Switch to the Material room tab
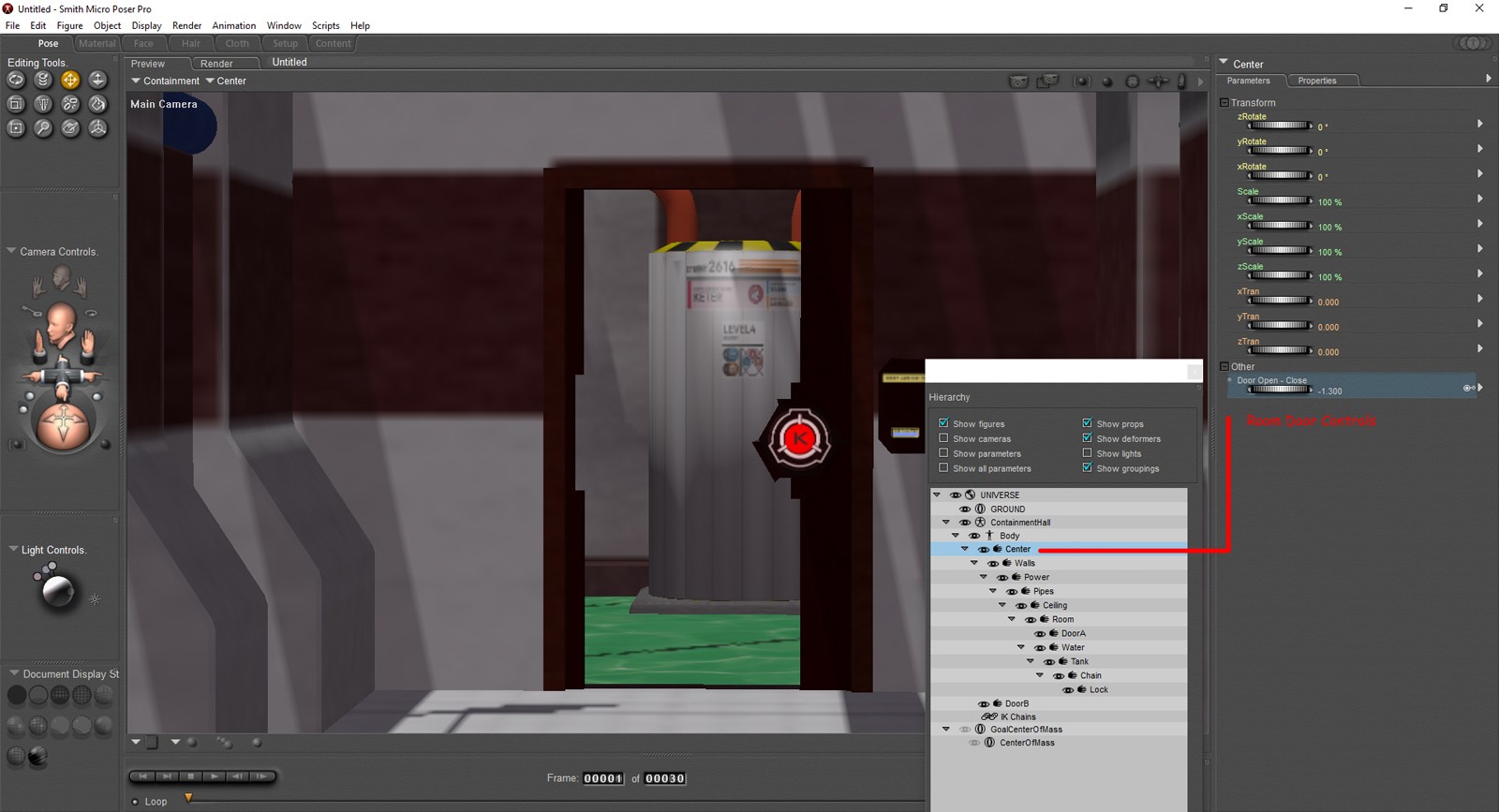Image resolution: width=1499 pixels, height=812 pixels. (97, 43)
